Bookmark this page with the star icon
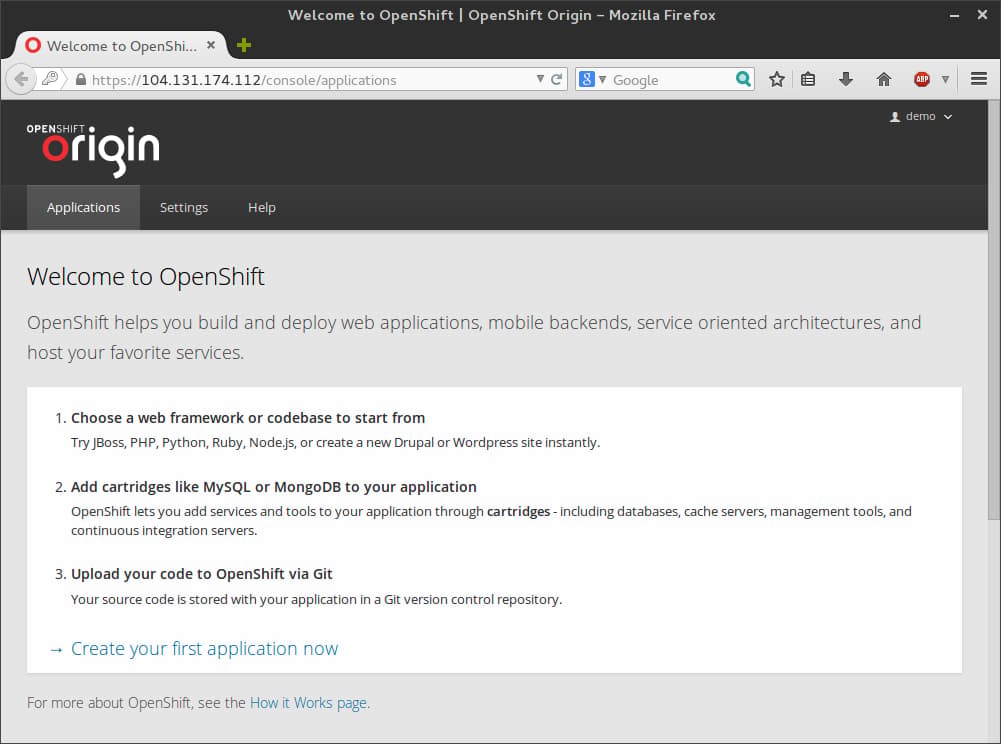 pos(776,79)
